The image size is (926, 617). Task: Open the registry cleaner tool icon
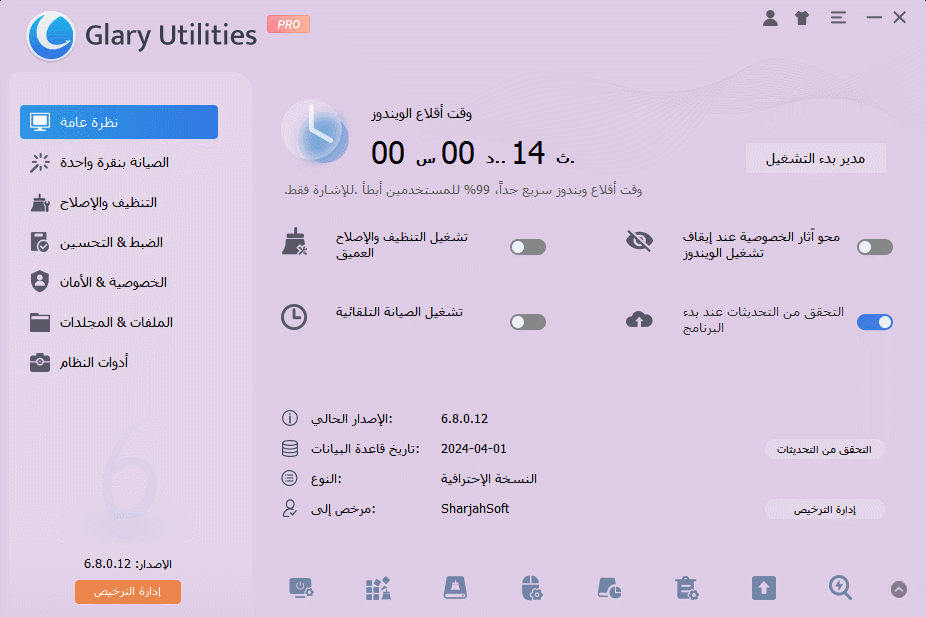(379, 588)
